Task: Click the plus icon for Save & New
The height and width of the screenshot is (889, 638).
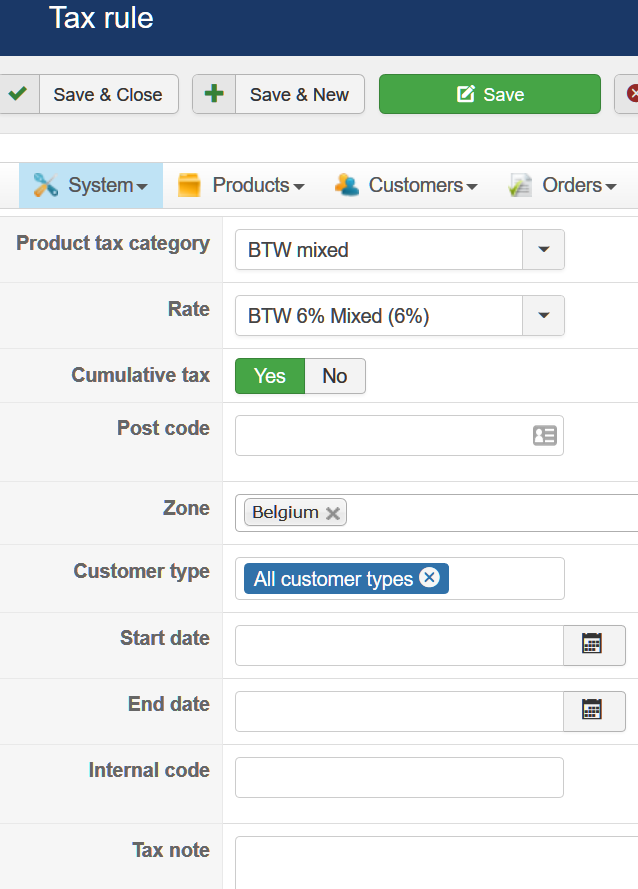Action: [x=214, y=94]
